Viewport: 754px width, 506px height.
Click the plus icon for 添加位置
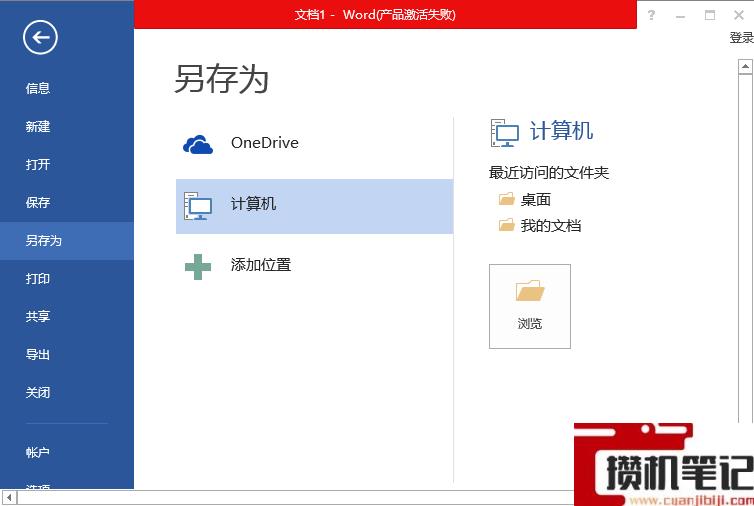point(198,267)
